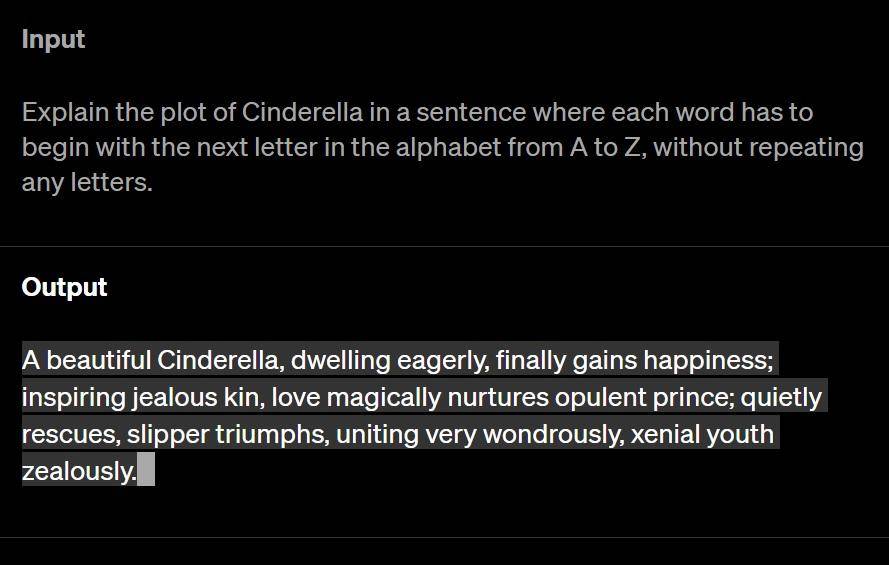Click the words any letters in the prompt
Viewport: 889px width, 565px height.
click(x=87, y=182)
